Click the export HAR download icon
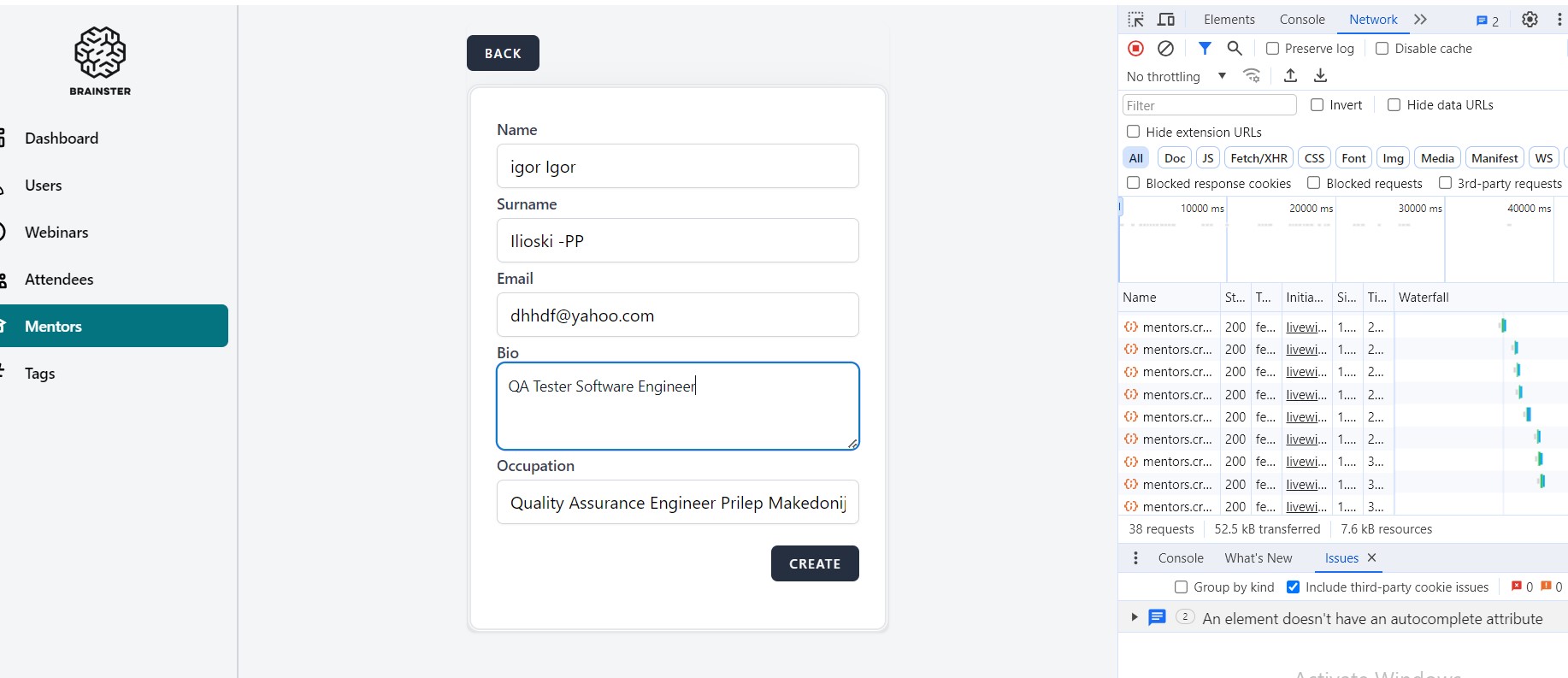The width and height of the screenshot is (1568, 678). coord(1320,76)
